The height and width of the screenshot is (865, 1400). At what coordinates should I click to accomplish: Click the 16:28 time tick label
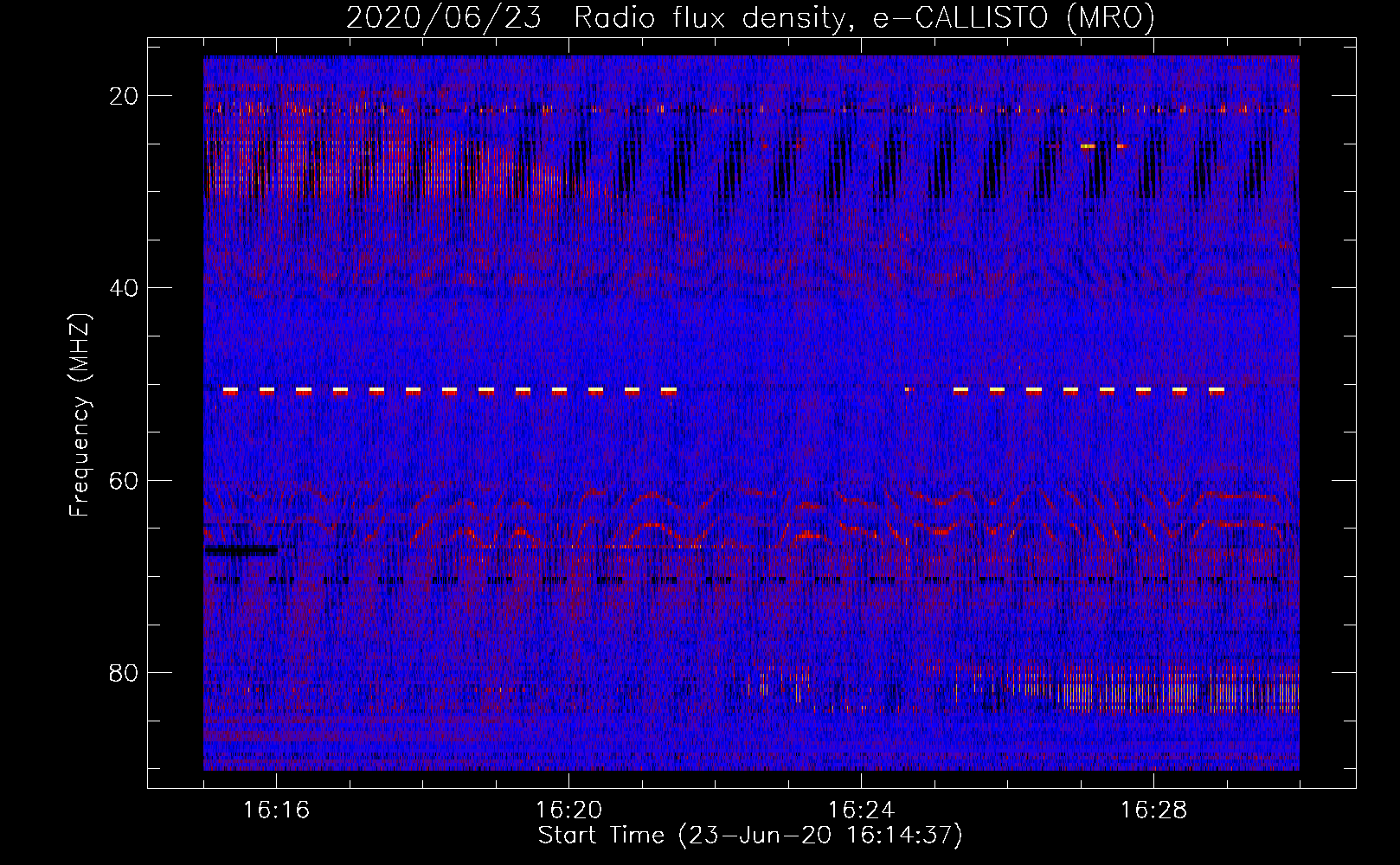point(1153,811)
